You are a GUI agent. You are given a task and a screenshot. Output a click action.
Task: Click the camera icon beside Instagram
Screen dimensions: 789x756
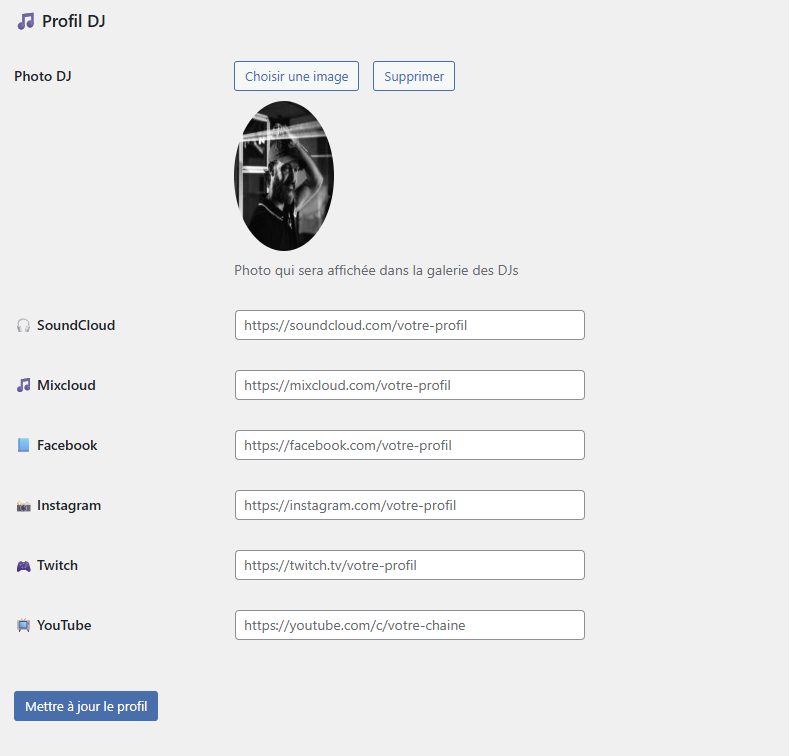(x=24, y=506)
